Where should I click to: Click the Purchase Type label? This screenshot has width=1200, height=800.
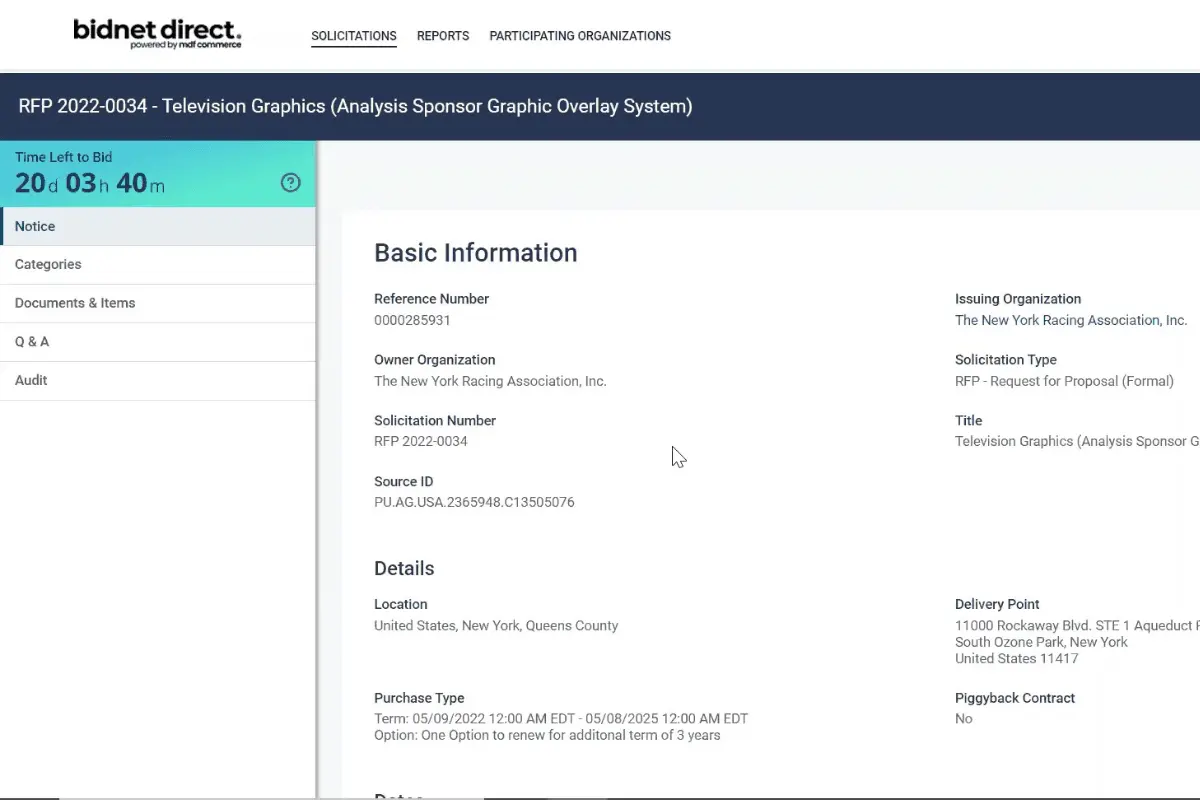click(419, 698)
